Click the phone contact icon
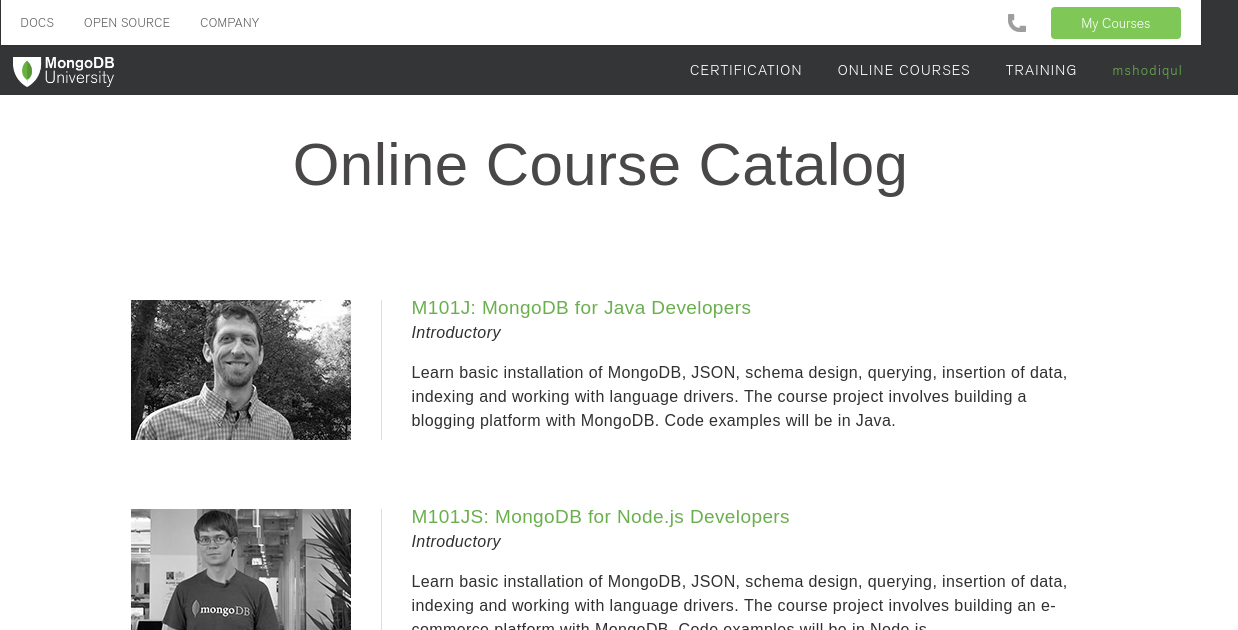This screenshot has height=630, width=1238. tap(1017, 23)
